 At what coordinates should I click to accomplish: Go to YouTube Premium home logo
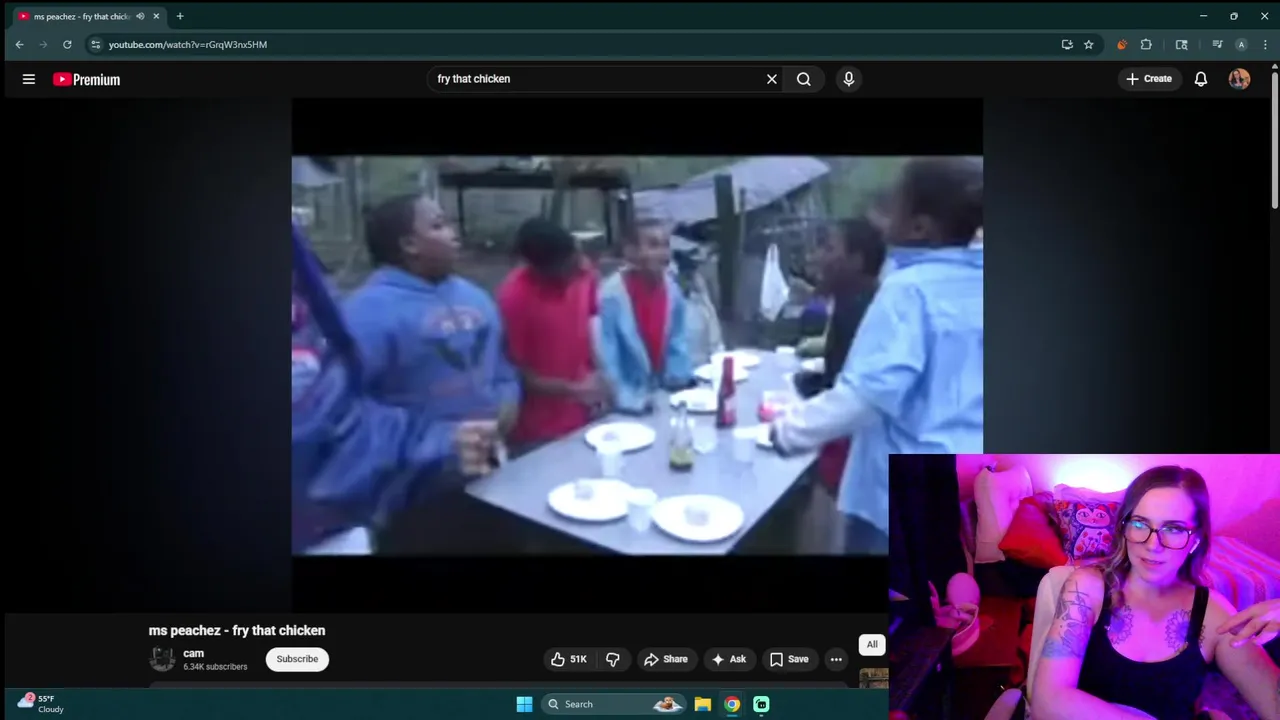point(86,80)
